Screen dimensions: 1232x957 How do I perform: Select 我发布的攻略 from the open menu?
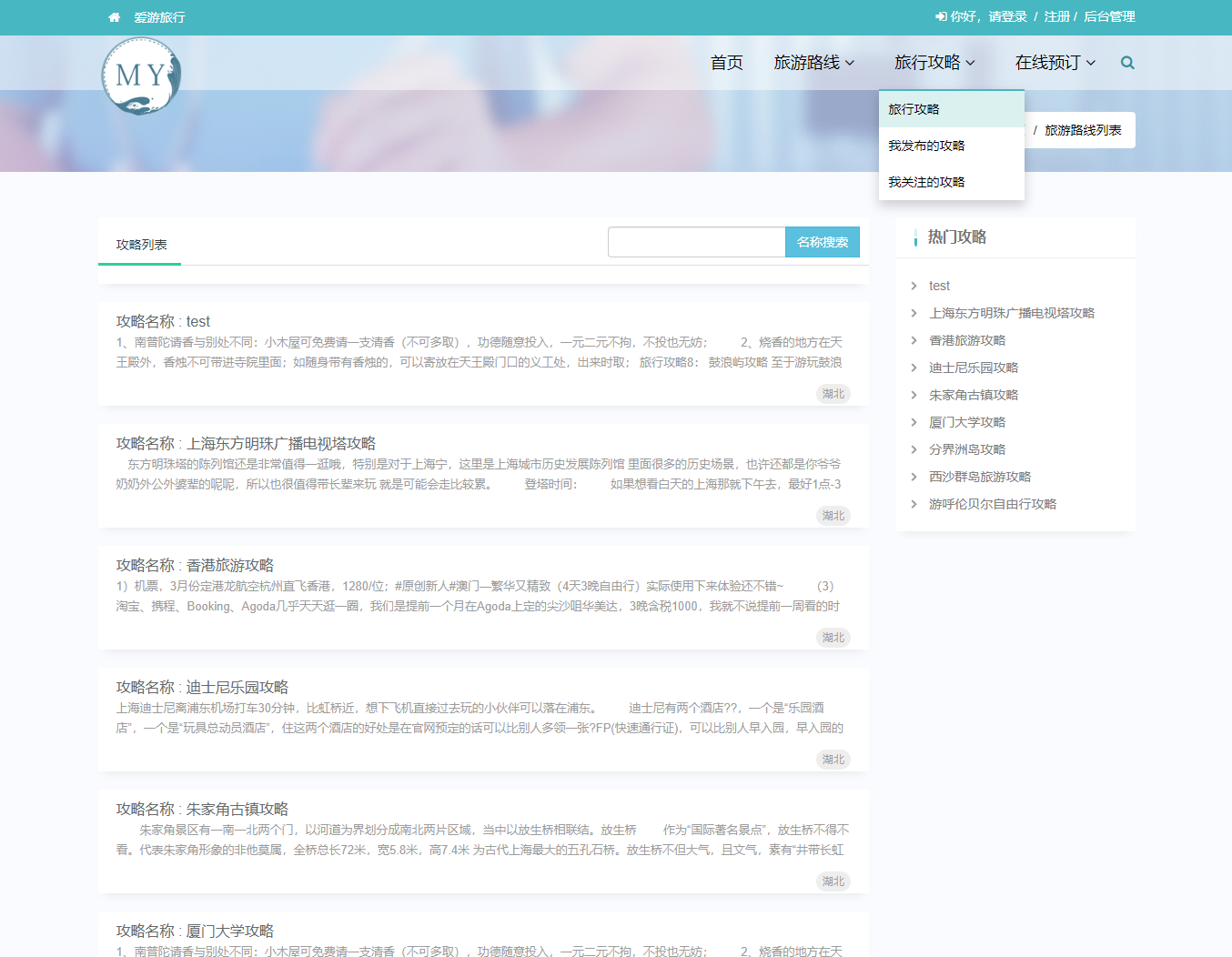coord(925,145)
